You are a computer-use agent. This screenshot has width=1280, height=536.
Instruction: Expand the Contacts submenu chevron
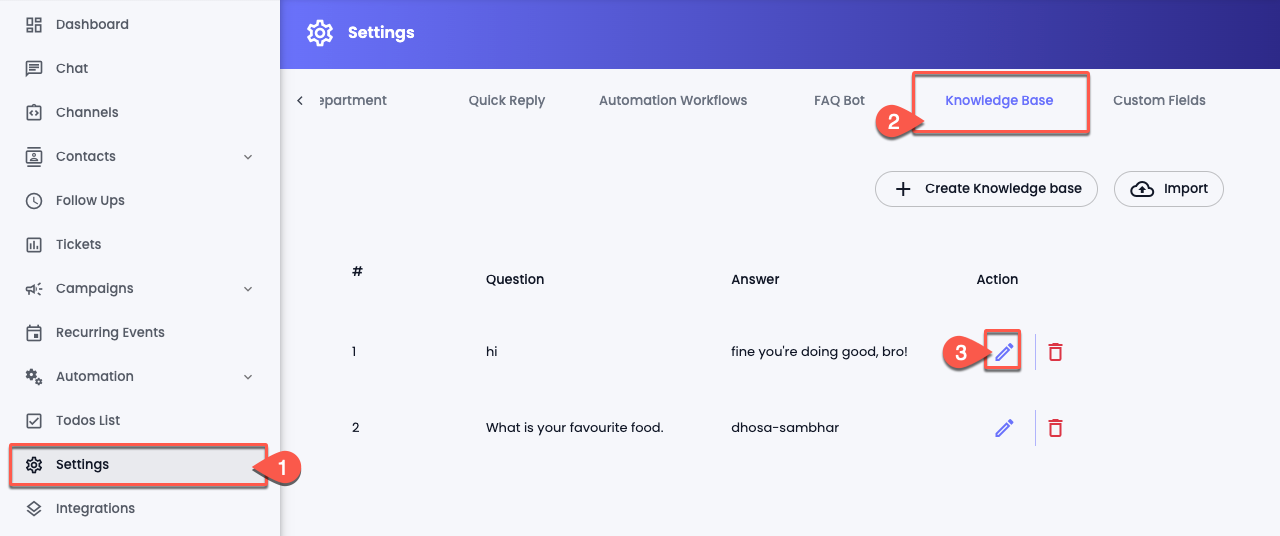(x=248, y=157)
